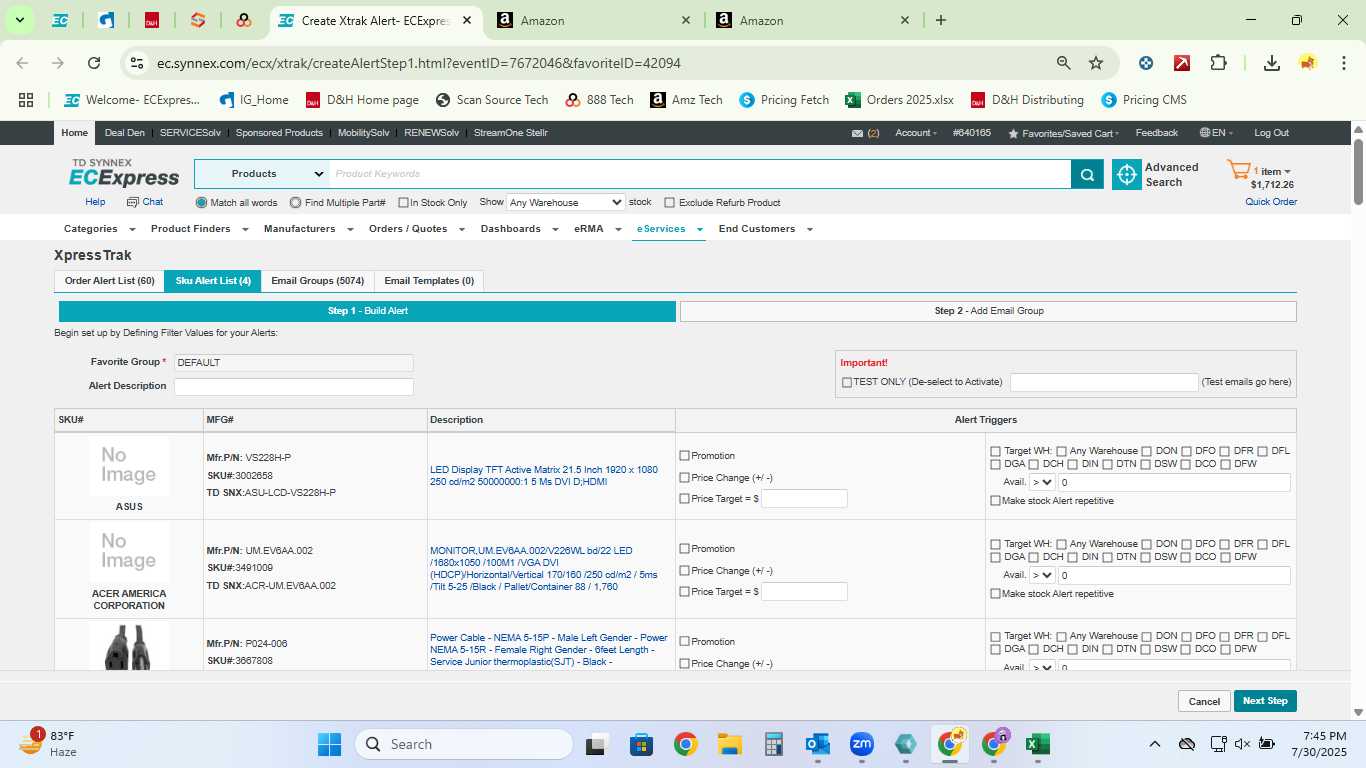Viewport: 1366px width, 768px height.
Task: Open Deal Den in top nav
Action: click(x=125, y=133)
